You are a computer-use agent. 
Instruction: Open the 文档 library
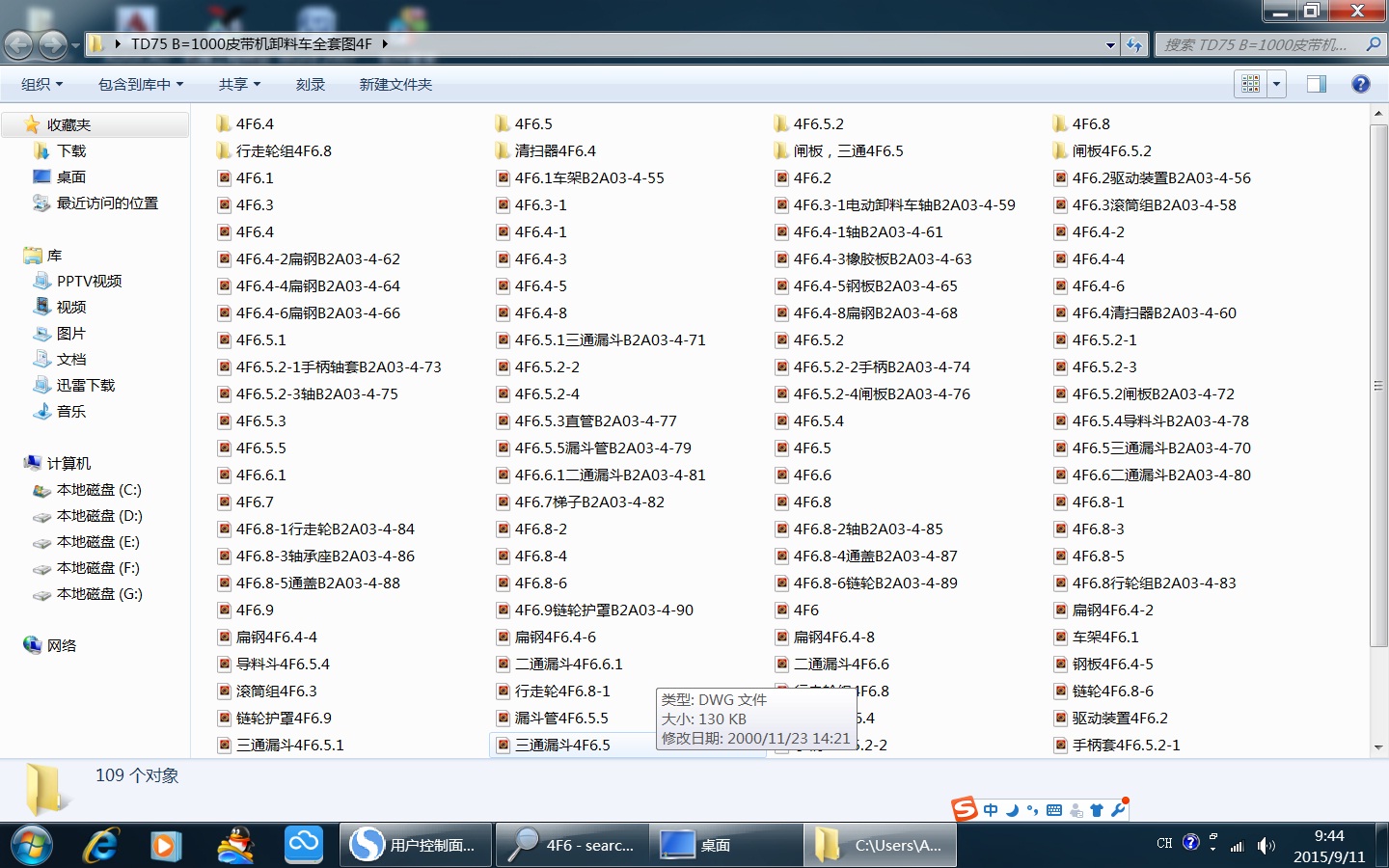(70, 359)
